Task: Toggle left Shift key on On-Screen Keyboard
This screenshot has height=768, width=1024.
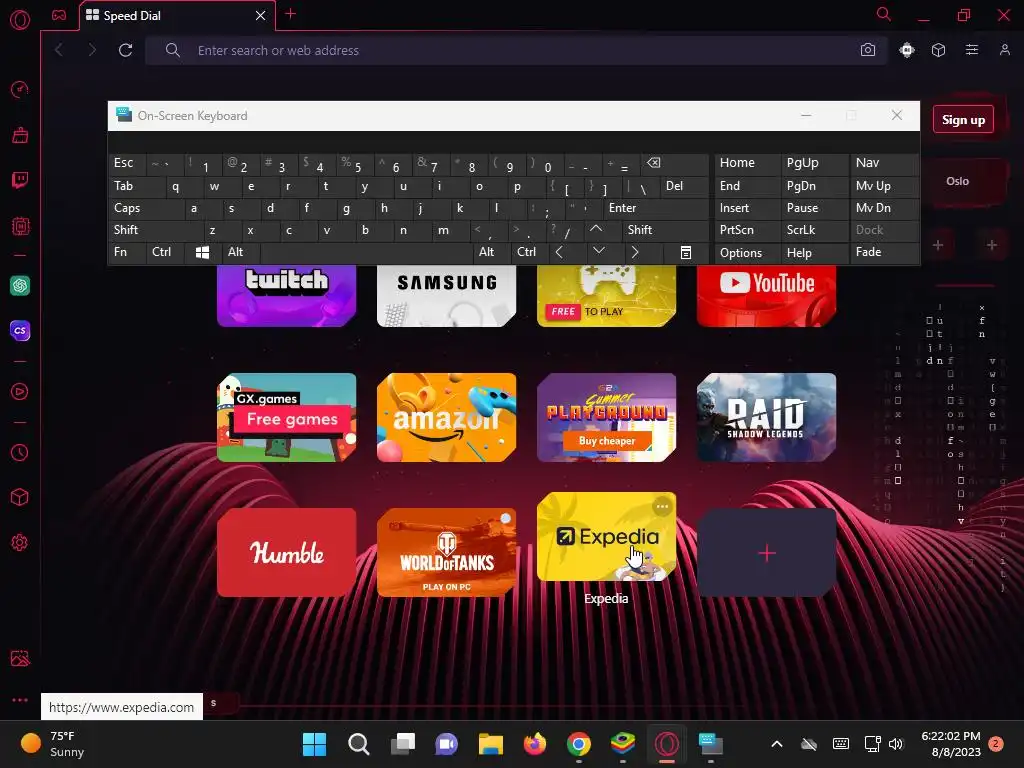Action: click(155, 230)
